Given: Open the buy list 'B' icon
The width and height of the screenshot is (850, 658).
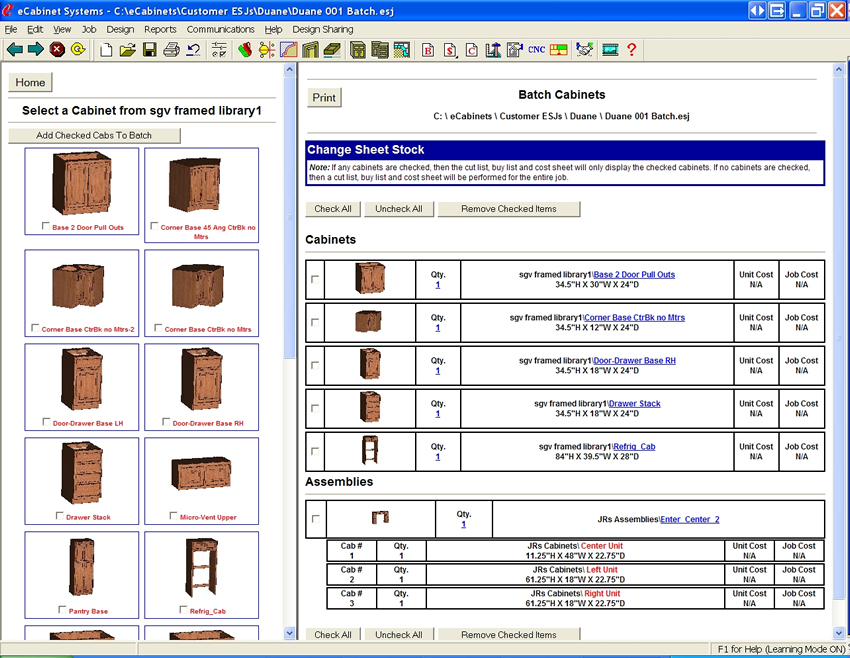Looking at the screenshot, I should 428,50.
